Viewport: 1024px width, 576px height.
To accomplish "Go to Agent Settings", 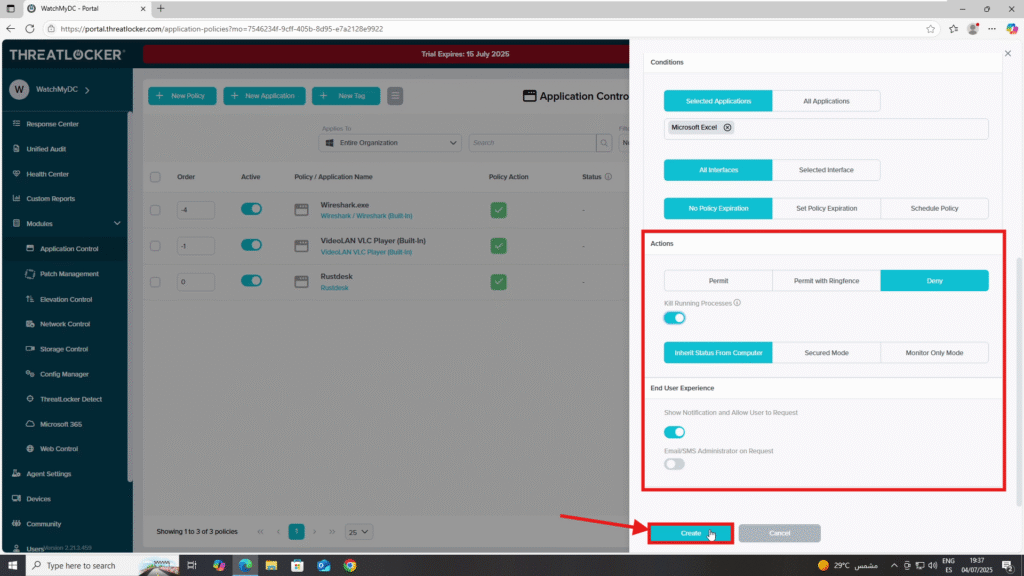I will (48, 474).
